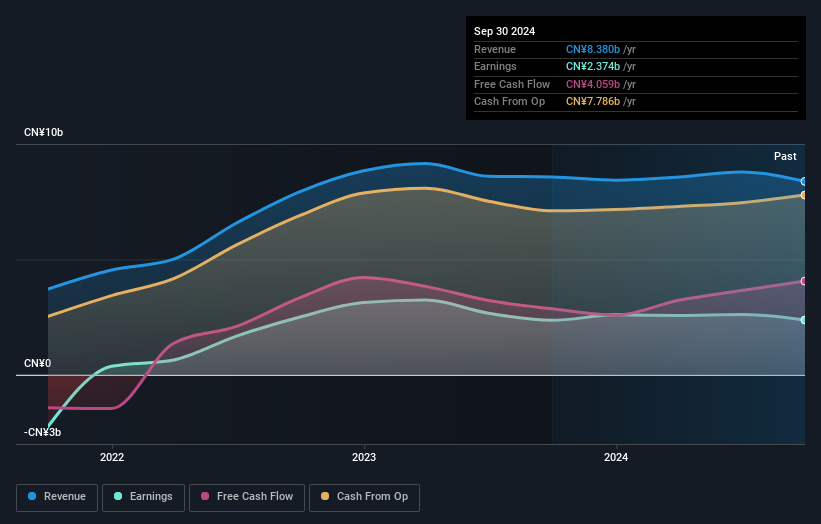Click the blue Revenue end-point marker

[x=804, y=182]
